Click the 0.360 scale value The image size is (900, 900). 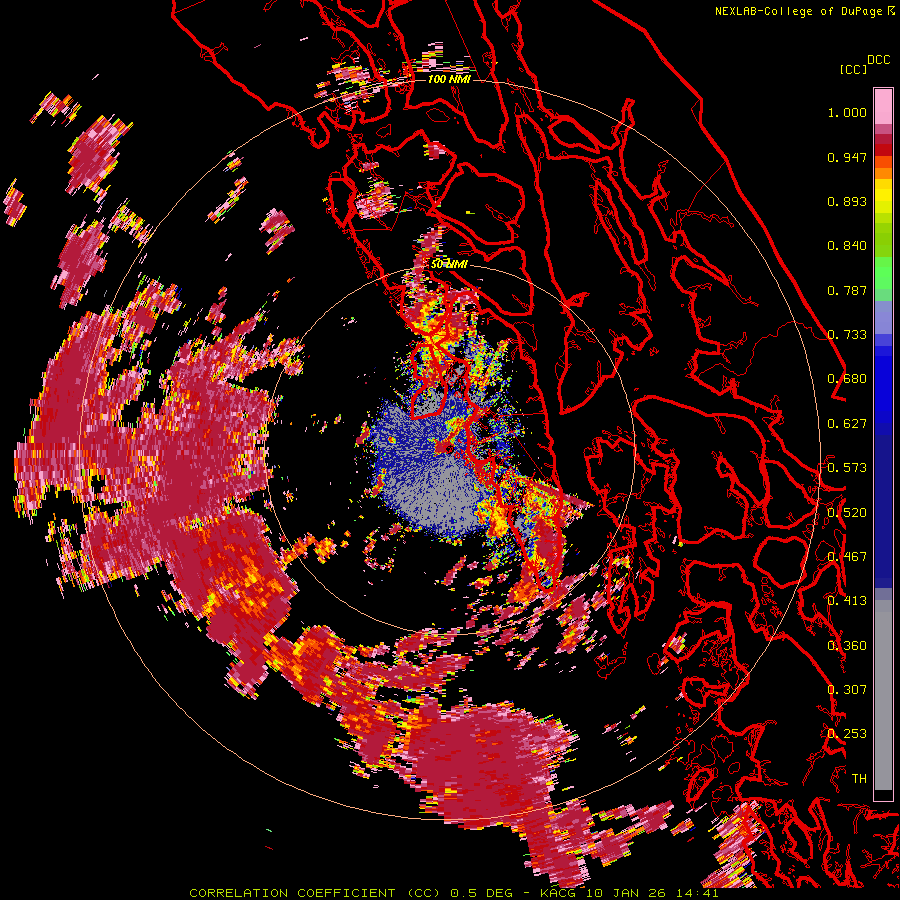click(847, 646)
